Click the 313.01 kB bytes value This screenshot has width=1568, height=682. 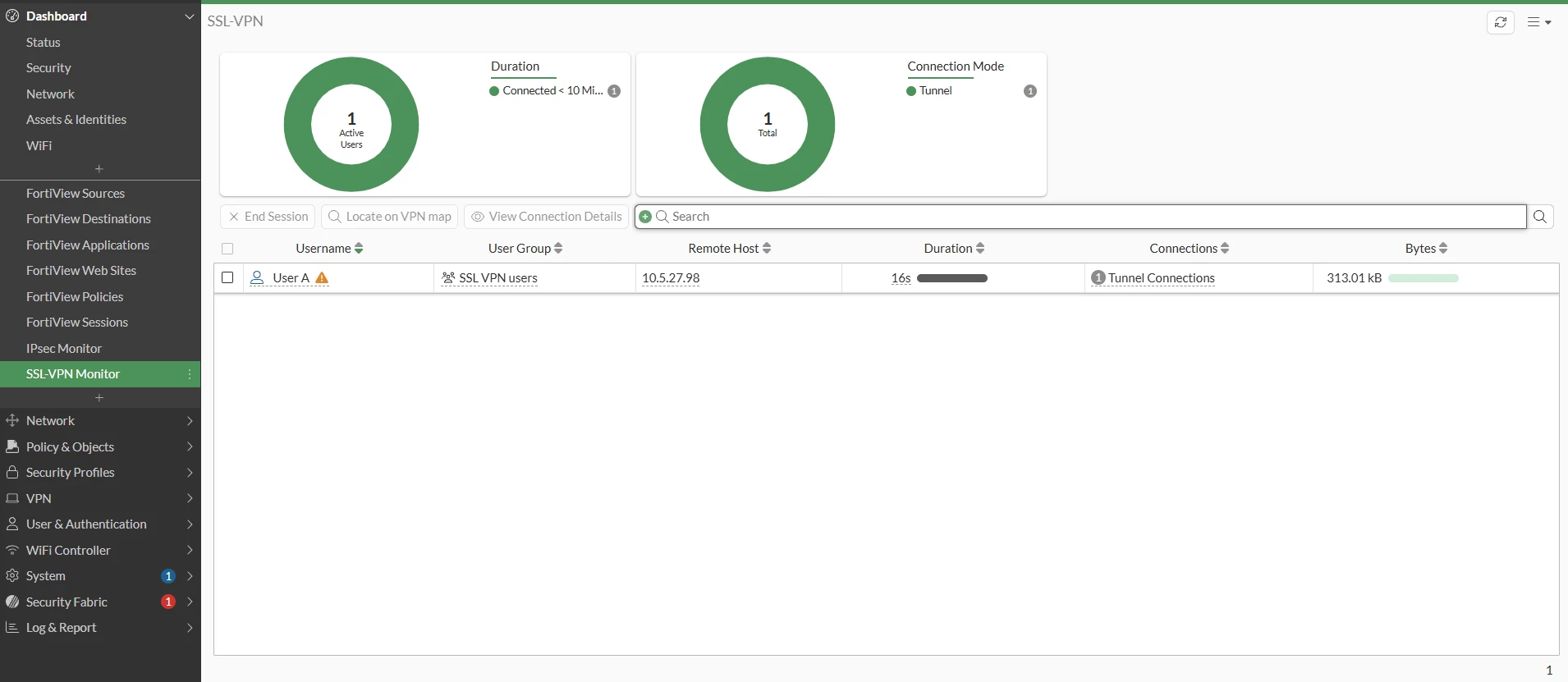pos(1355,278)
